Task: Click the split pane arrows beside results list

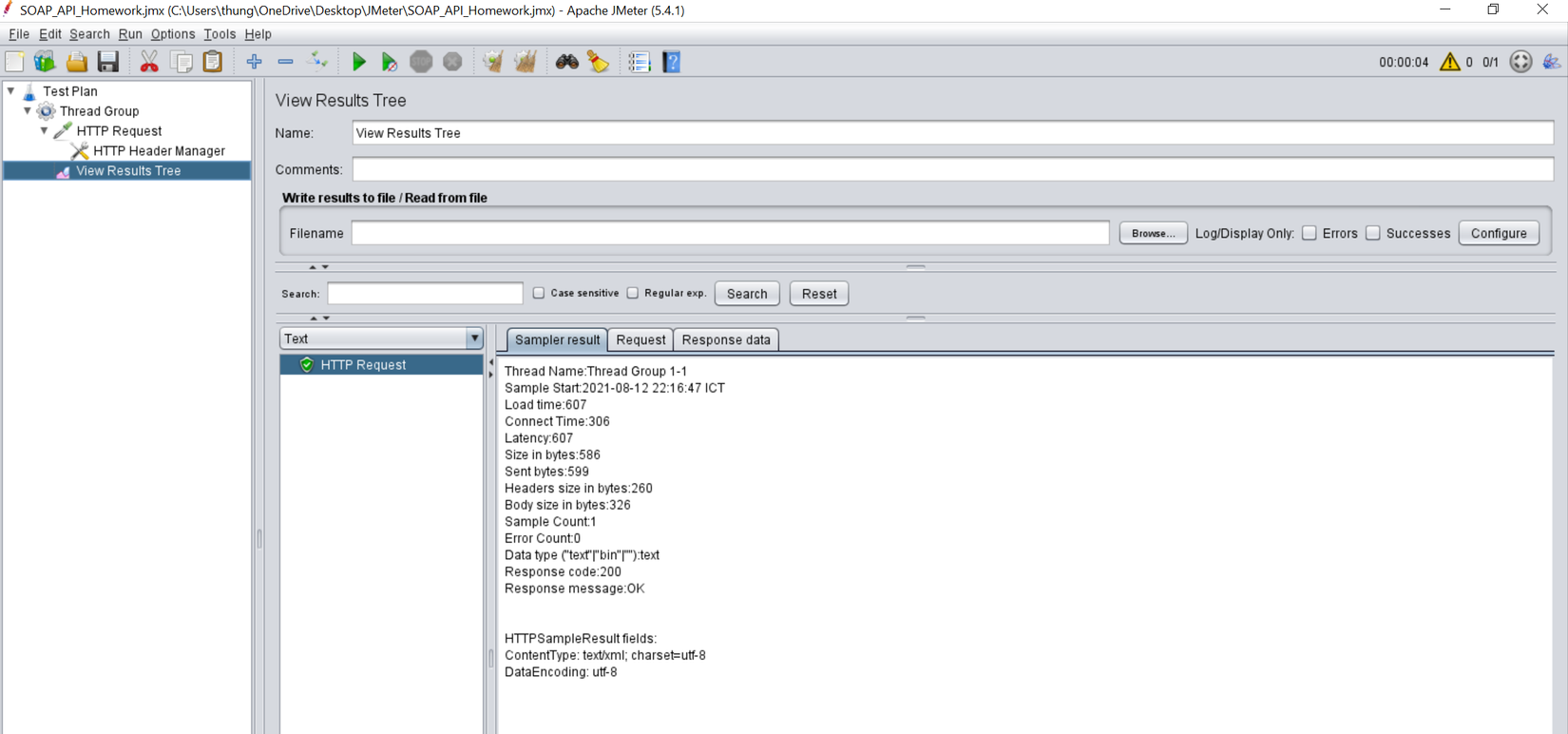Action: tap(490, 368)
